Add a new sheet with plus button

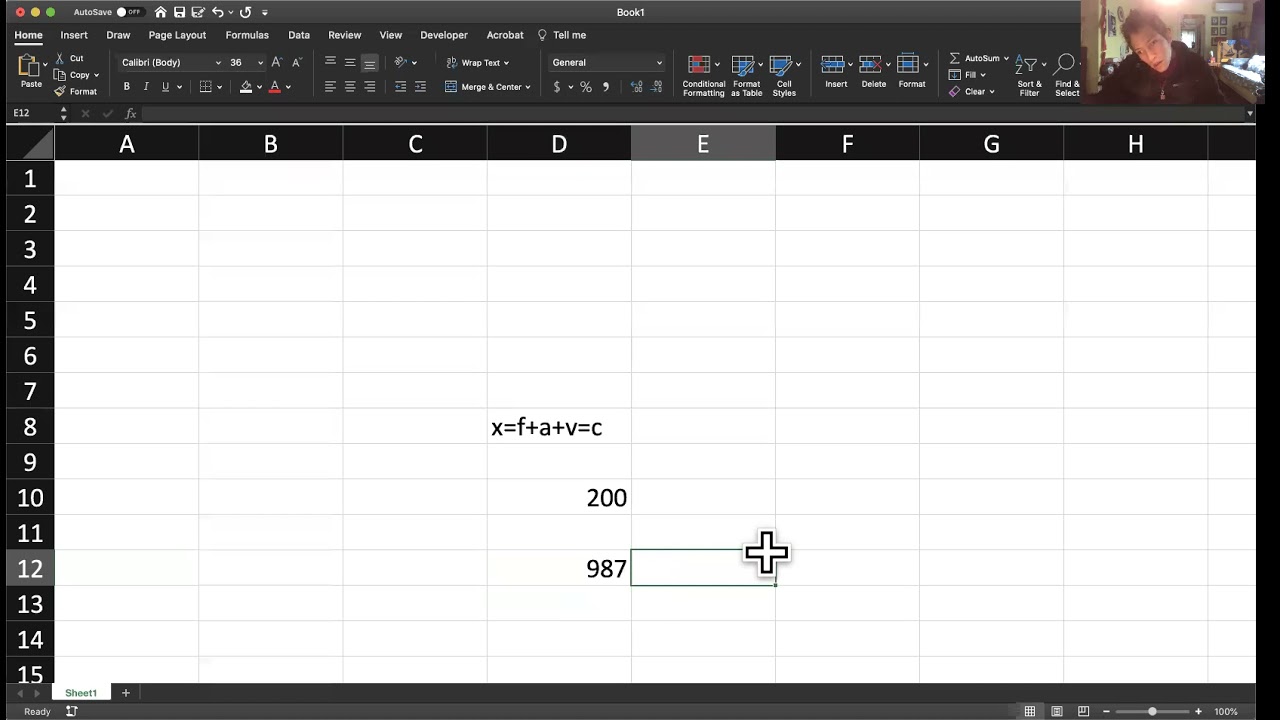pyautogui.click(x=126, y=693)
